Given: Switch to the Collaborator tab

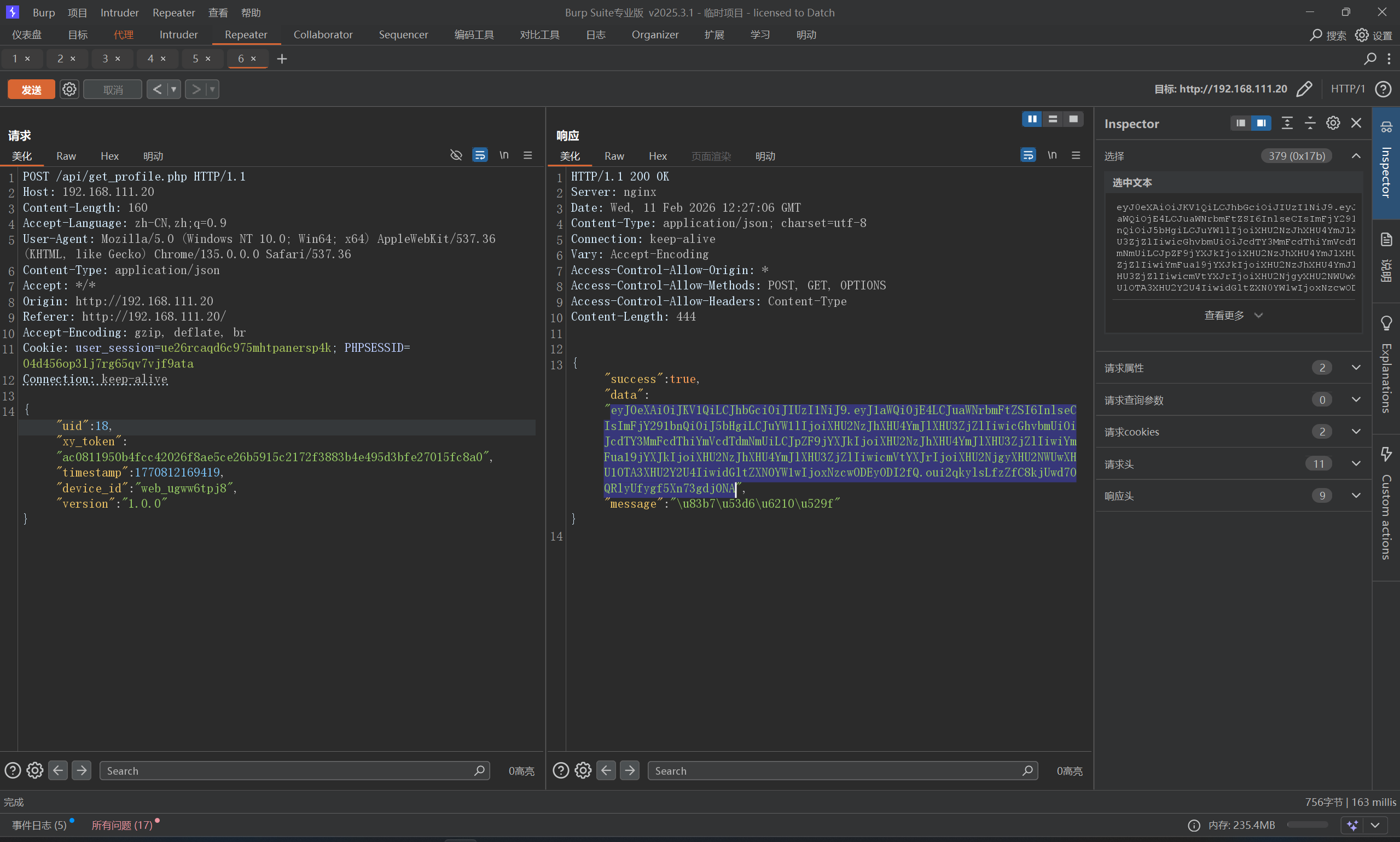Looking at the screenshot, I should (x=323, y=34).
